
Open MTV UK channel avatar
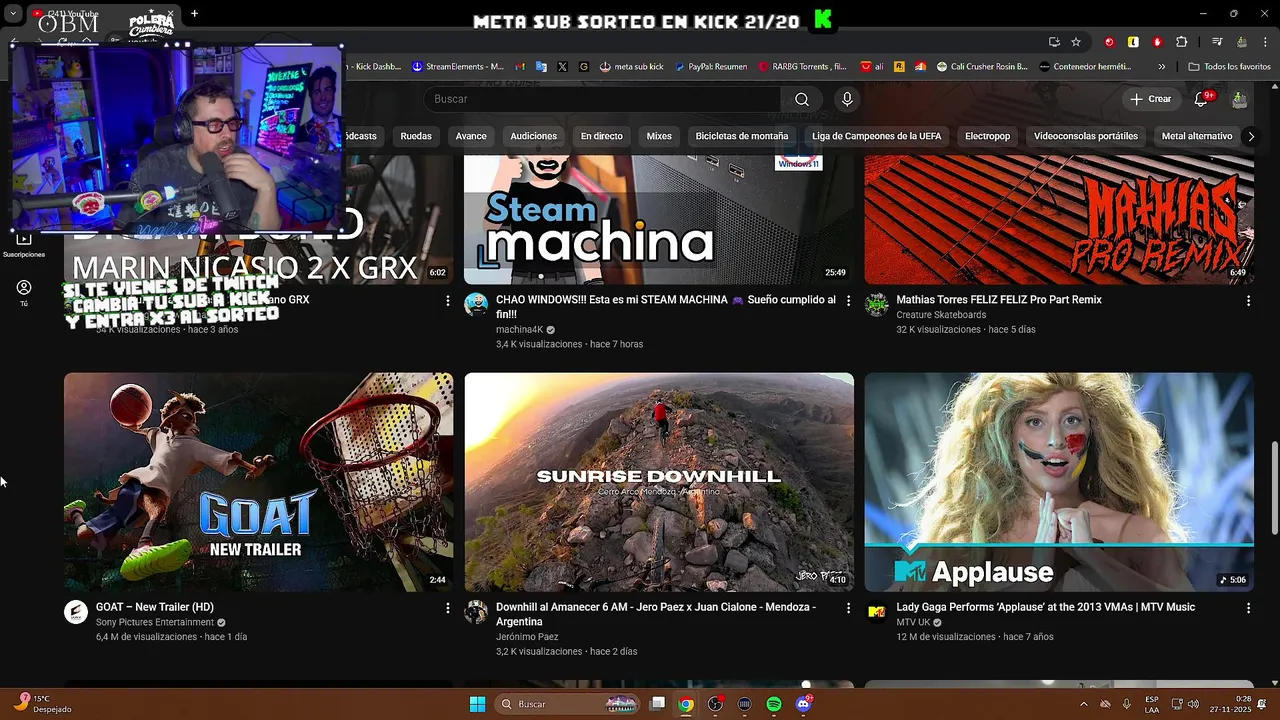click(x=876, y=612)
